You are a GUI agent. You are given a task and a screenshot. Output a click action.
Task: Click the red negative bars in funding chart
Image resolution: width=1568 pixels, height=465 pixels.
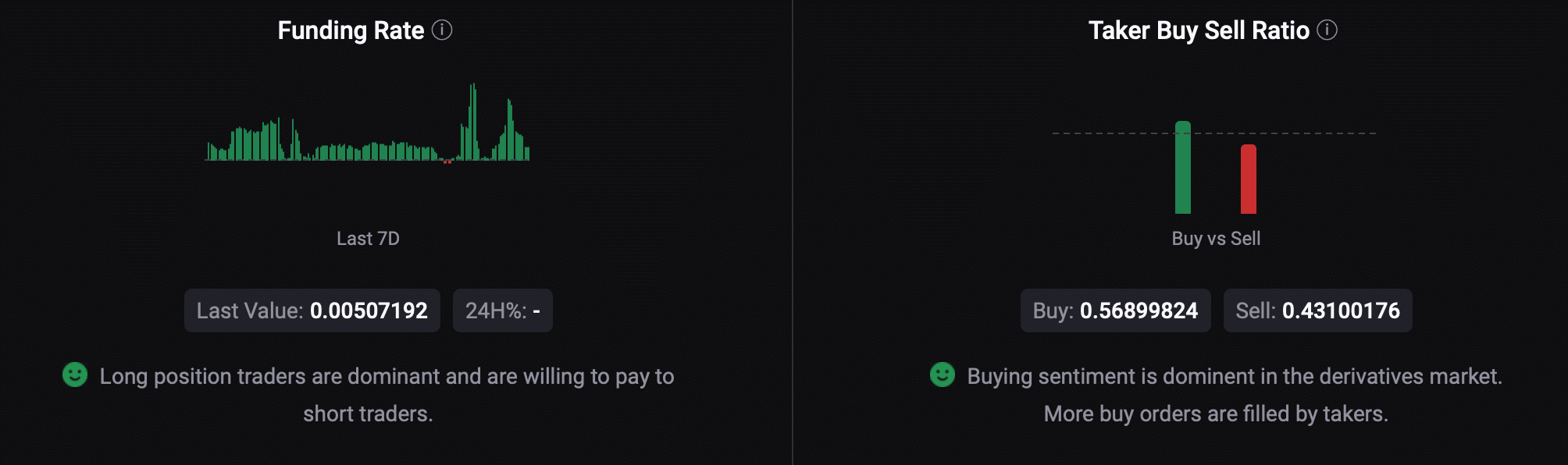(x=447, y=162)
